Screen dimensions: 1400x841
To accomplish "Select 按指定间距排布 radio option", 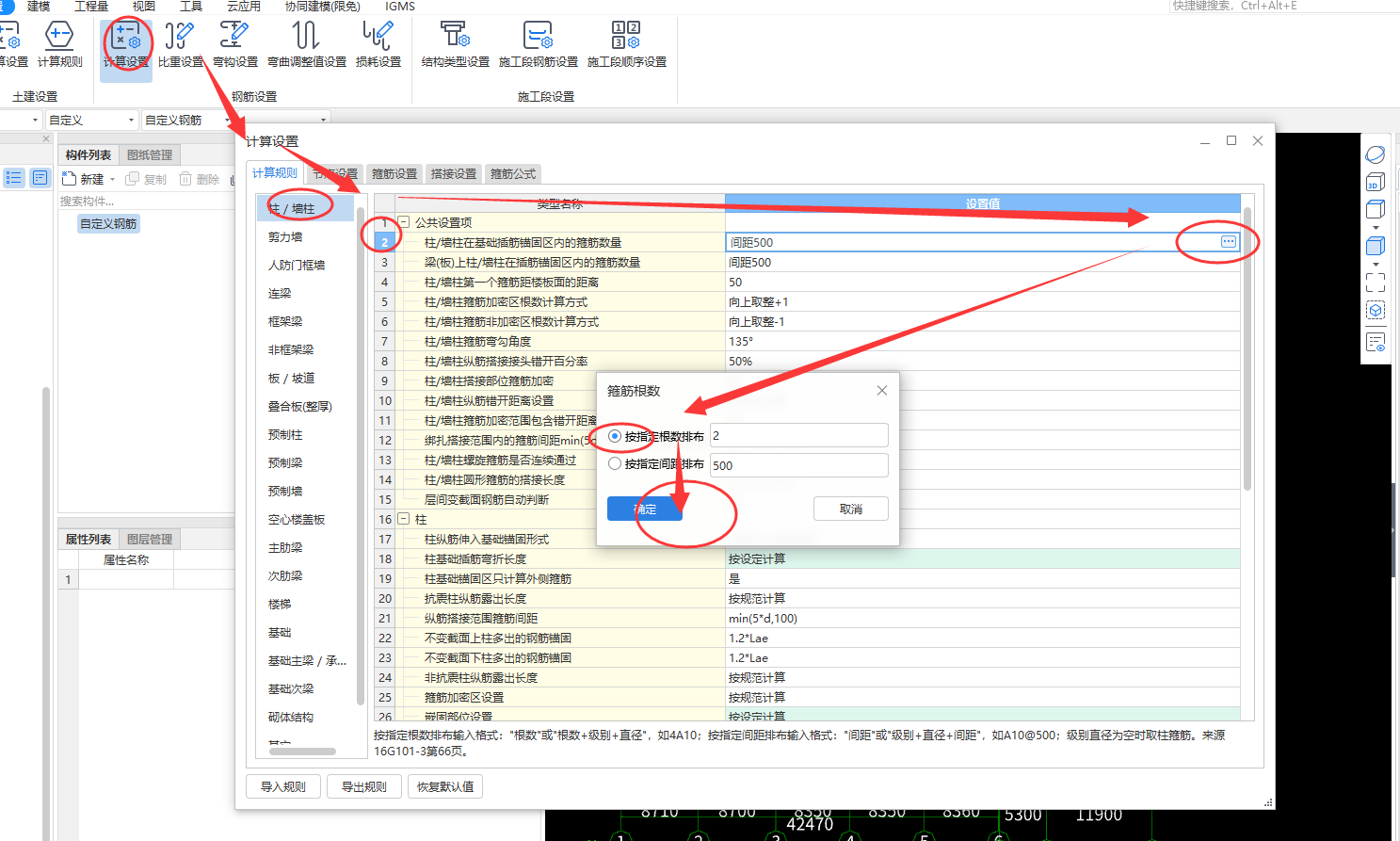I will [615, 463].
